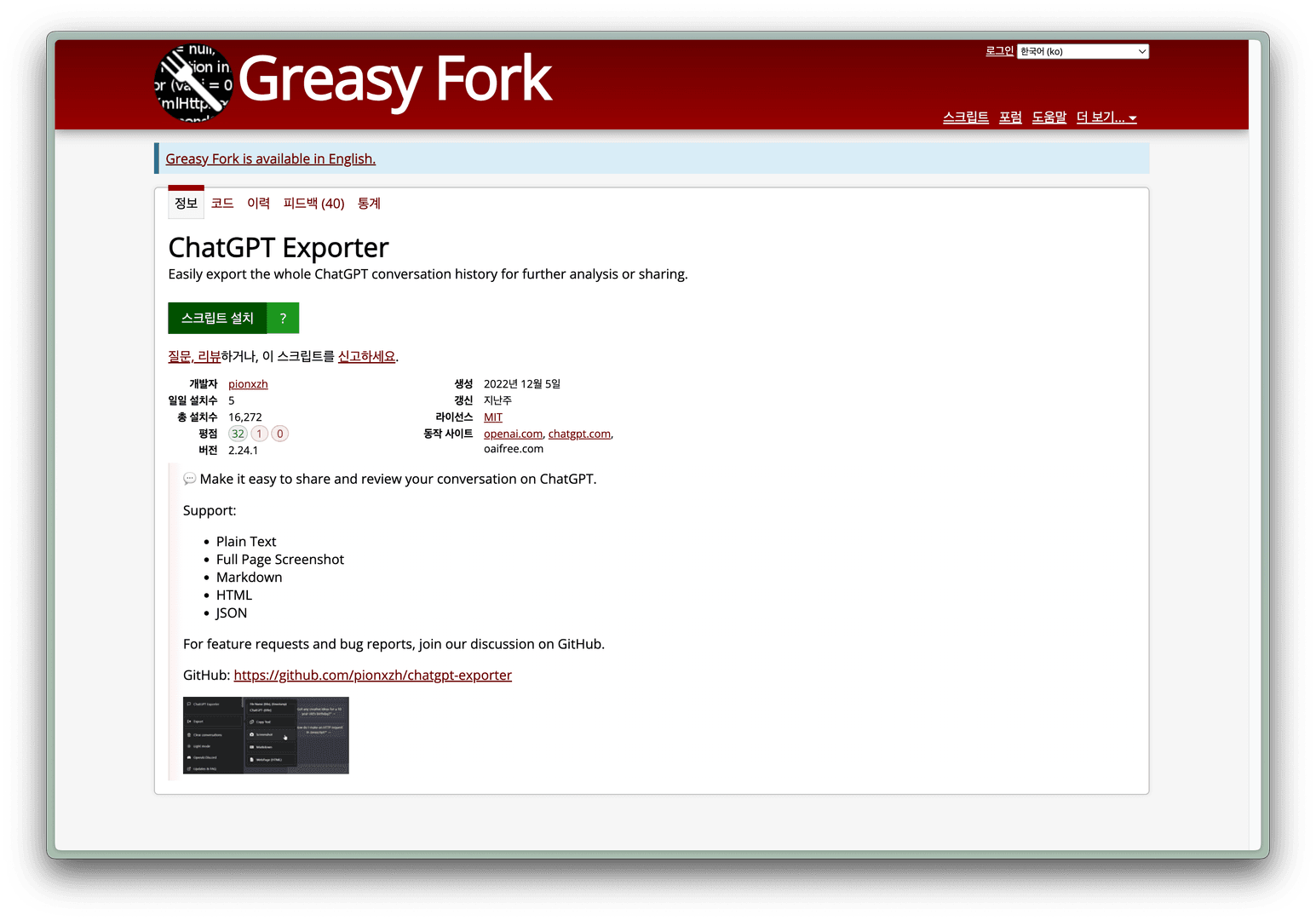This screenshot has height=920, width=1316.
Task: Open the 이력 tab
Action: coord(258,204)
